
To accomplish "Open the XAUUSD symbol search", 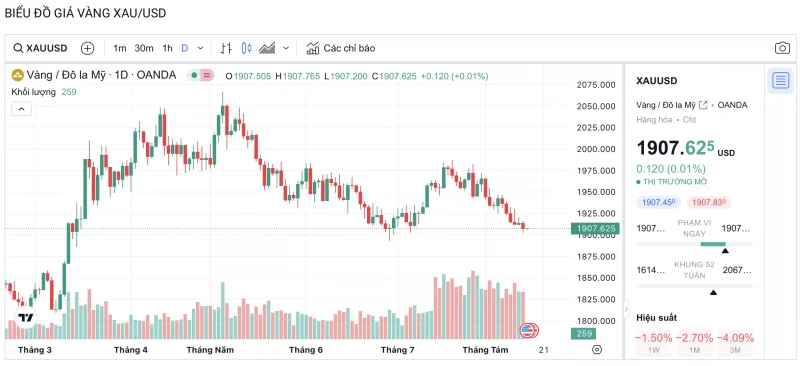I will [x=40, y=48].
